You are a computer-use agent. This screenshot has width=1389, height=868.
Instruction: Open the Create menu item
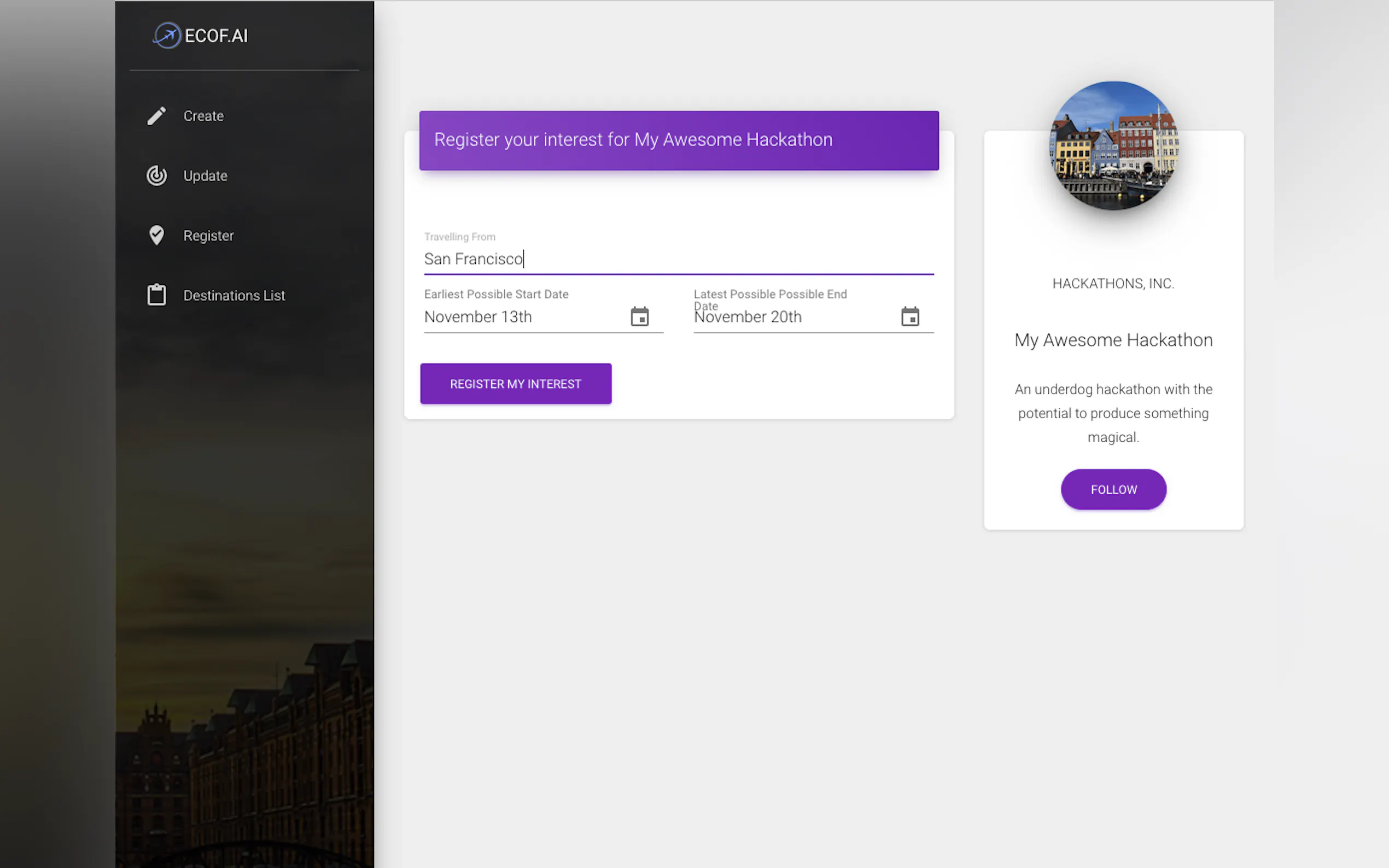[203, 116]
